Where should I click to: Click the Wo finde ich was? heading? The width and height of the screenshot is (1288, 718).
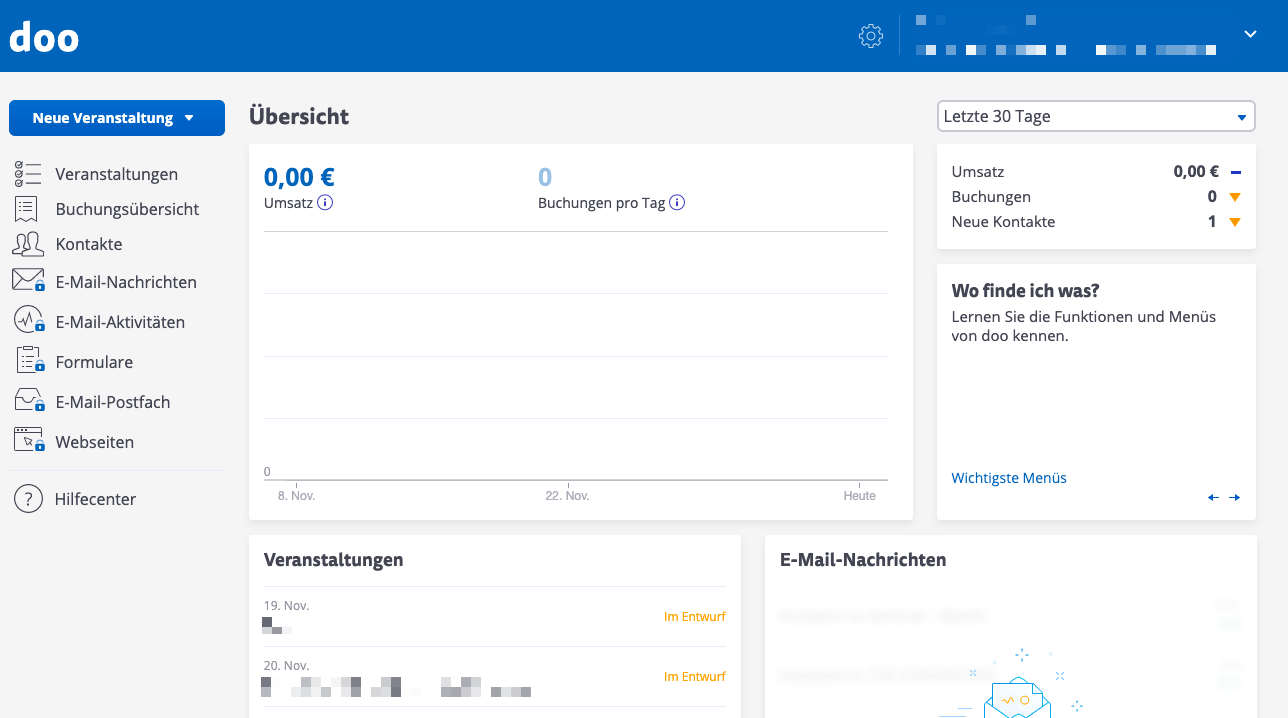[x=1026, y=291]
